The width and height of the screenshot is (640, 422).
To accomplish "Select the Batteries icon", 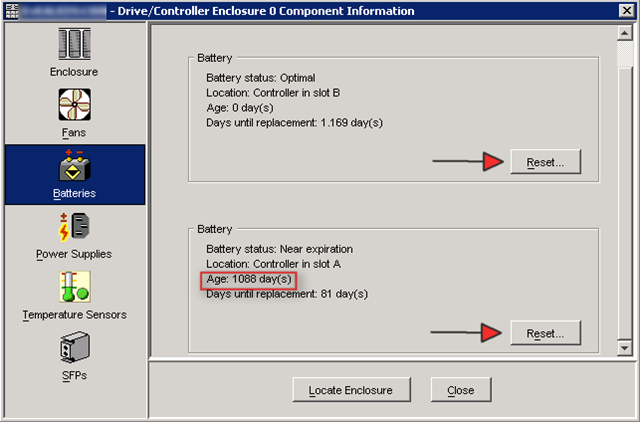I will point(74,173).
